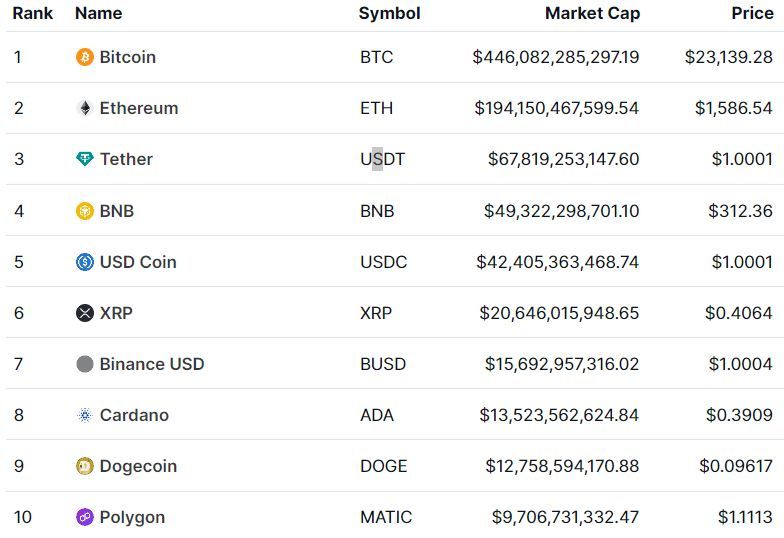Image resolution: width=784 pixels, height=538 pixels.
Task: Click the yellow BNB logo icon
Action: (84, 211)
